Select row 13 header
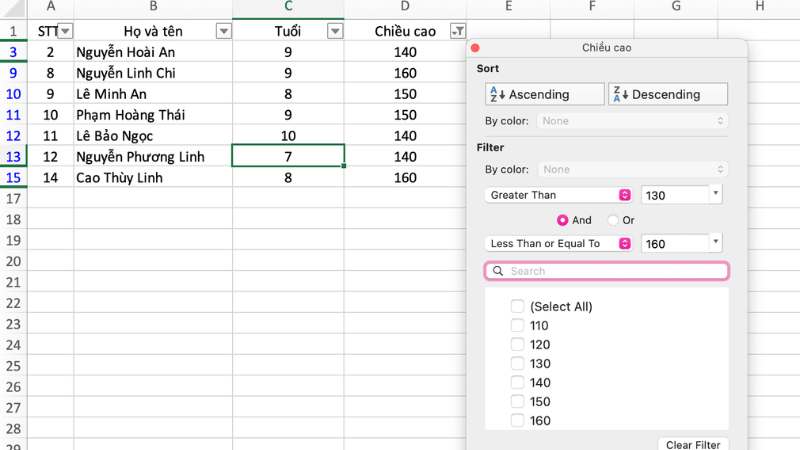The height and width of the screenshot is (450, 800). tap(13, 157)
